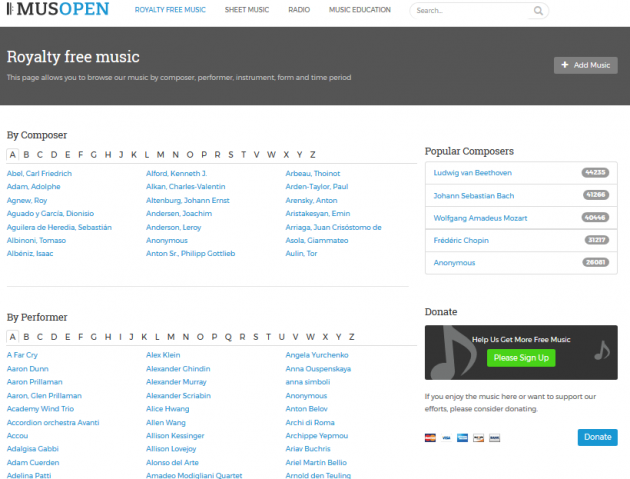This screenshot has width=630, height=479.
Task: Click the American Express payment icon
Action: tap(462, 438)
